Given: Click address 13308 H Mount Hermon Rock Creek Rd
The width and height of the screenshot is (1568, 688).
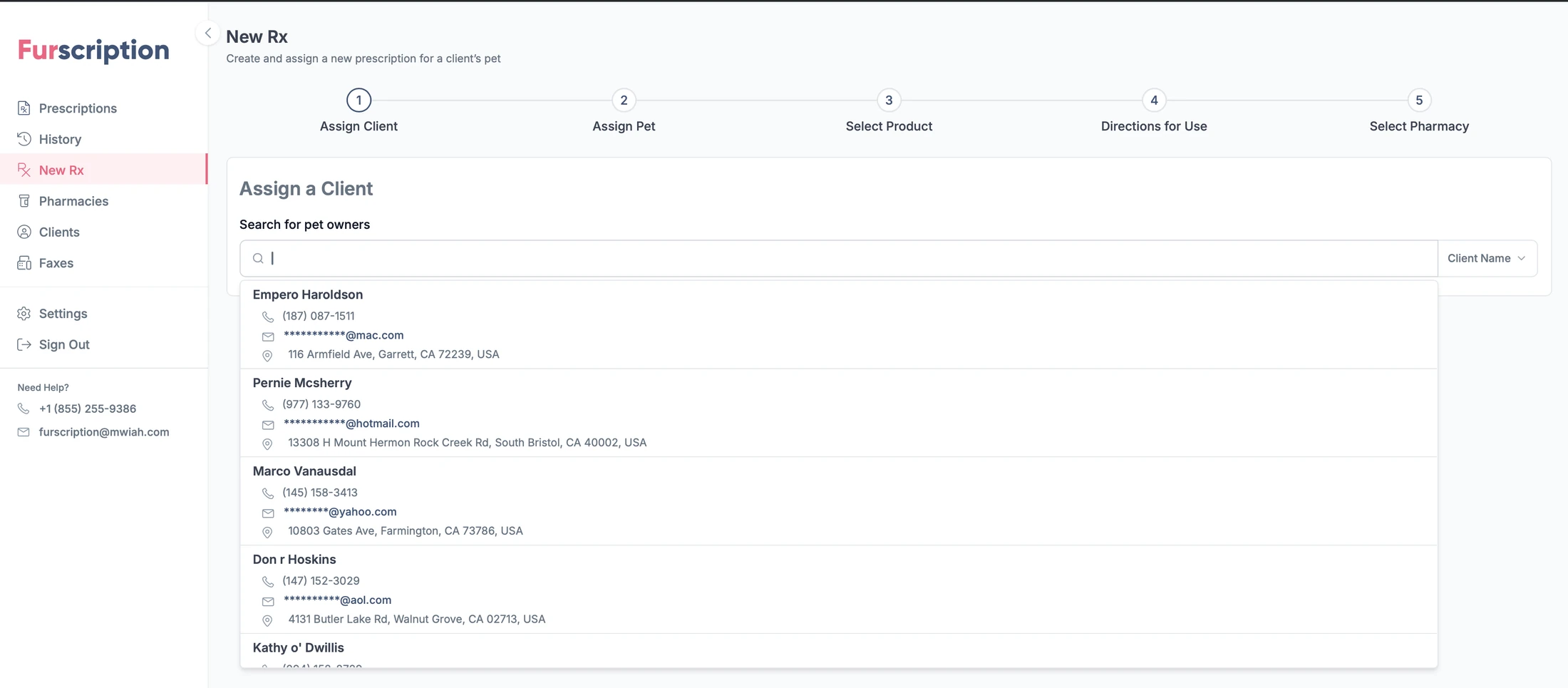Looking at the screenshot, I should pos(468,443).
